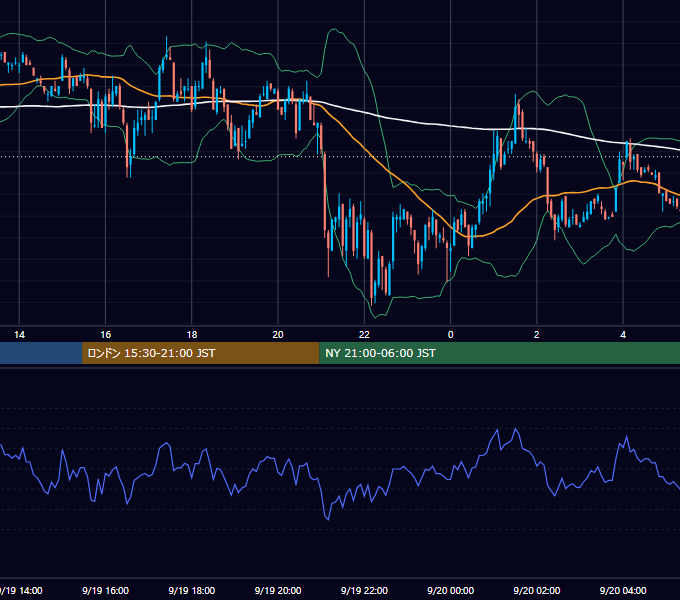Click the blue session bar before ロンドン
Screen dimensions: 680x600
pyautogui.click(x=41, y=353)
